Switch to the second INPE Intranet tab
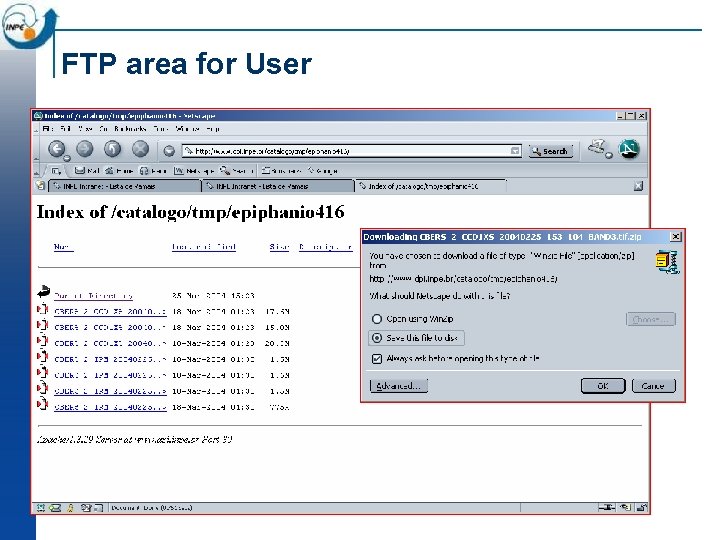The height and width of the screenshot is (540, 720). point(278,186)
